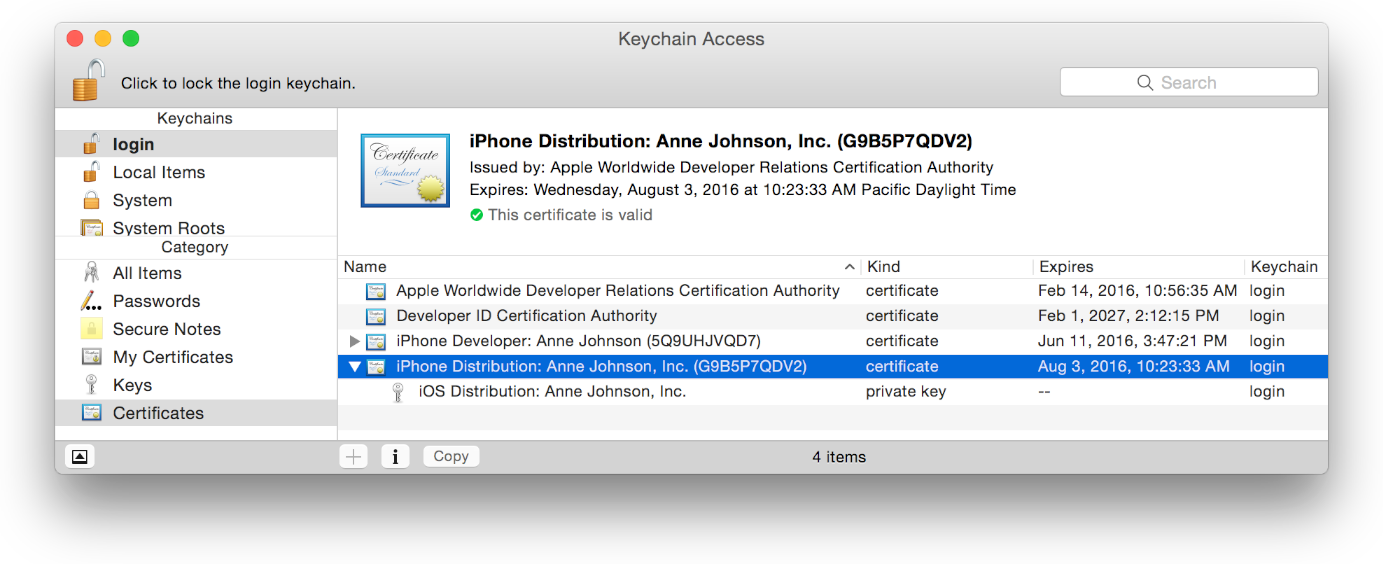The image size is (1383, 564).
Task: Click the My Certificates icon
Action: 91,357
